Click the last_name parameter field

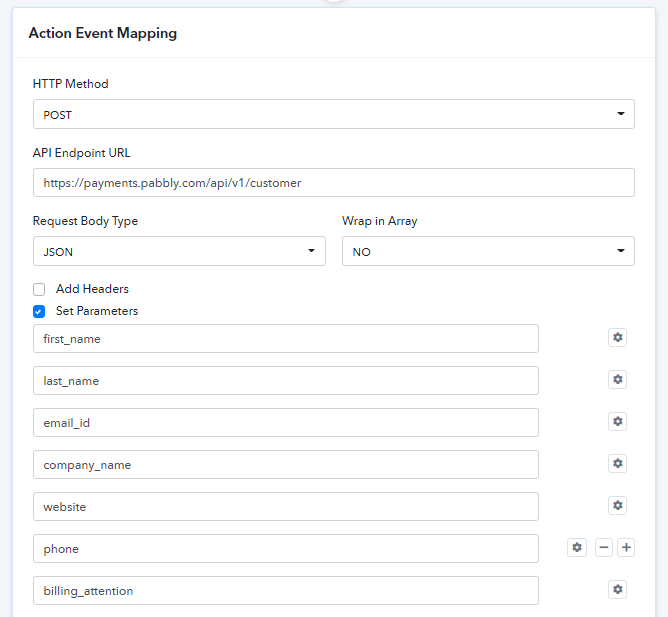point(286,381)
